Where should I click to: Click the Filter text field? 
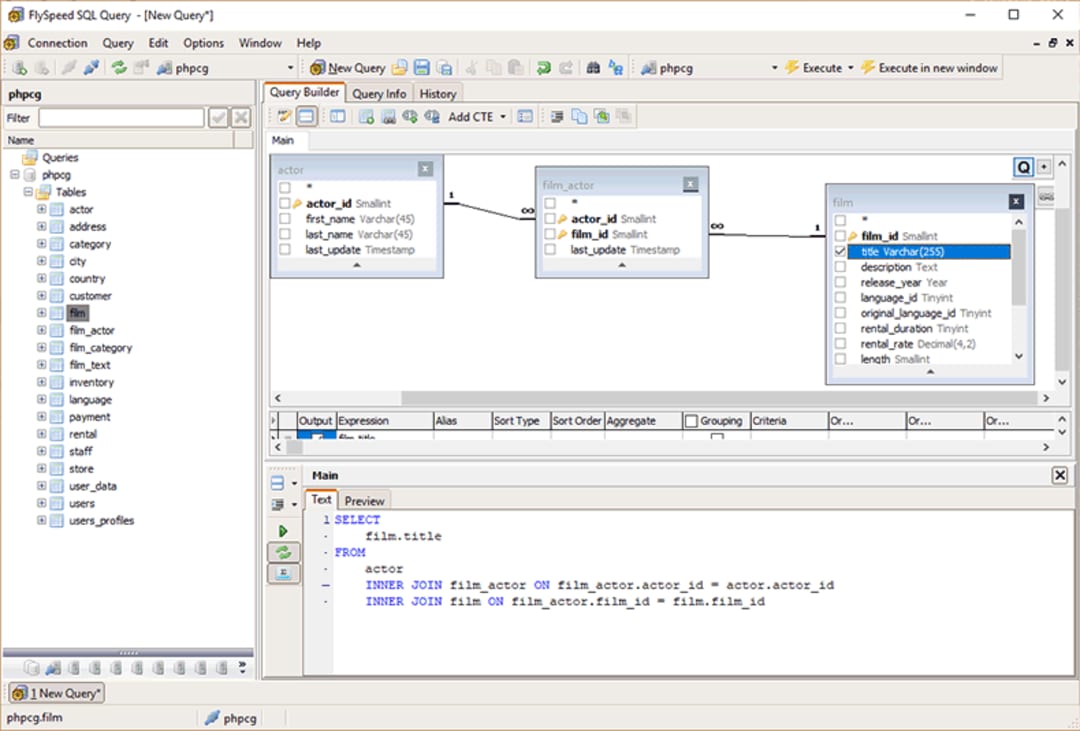120,118
